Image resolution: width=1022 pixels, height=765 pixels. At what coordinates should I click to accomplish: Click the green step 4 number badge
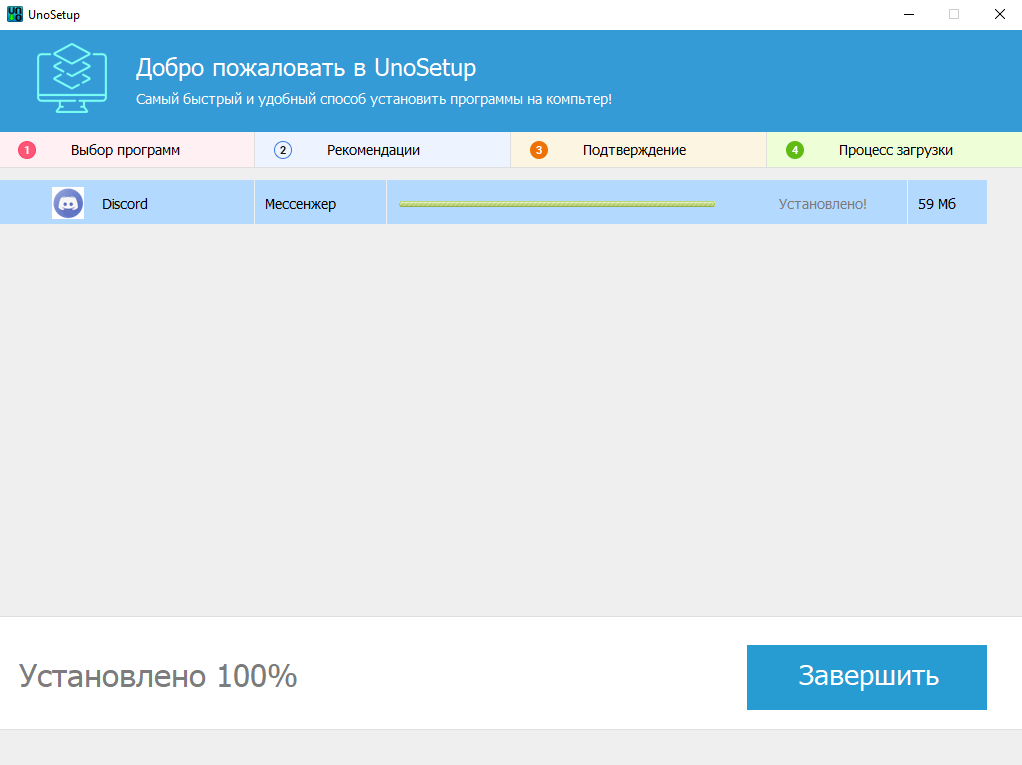pyautogui.click(x=795, y=150)
